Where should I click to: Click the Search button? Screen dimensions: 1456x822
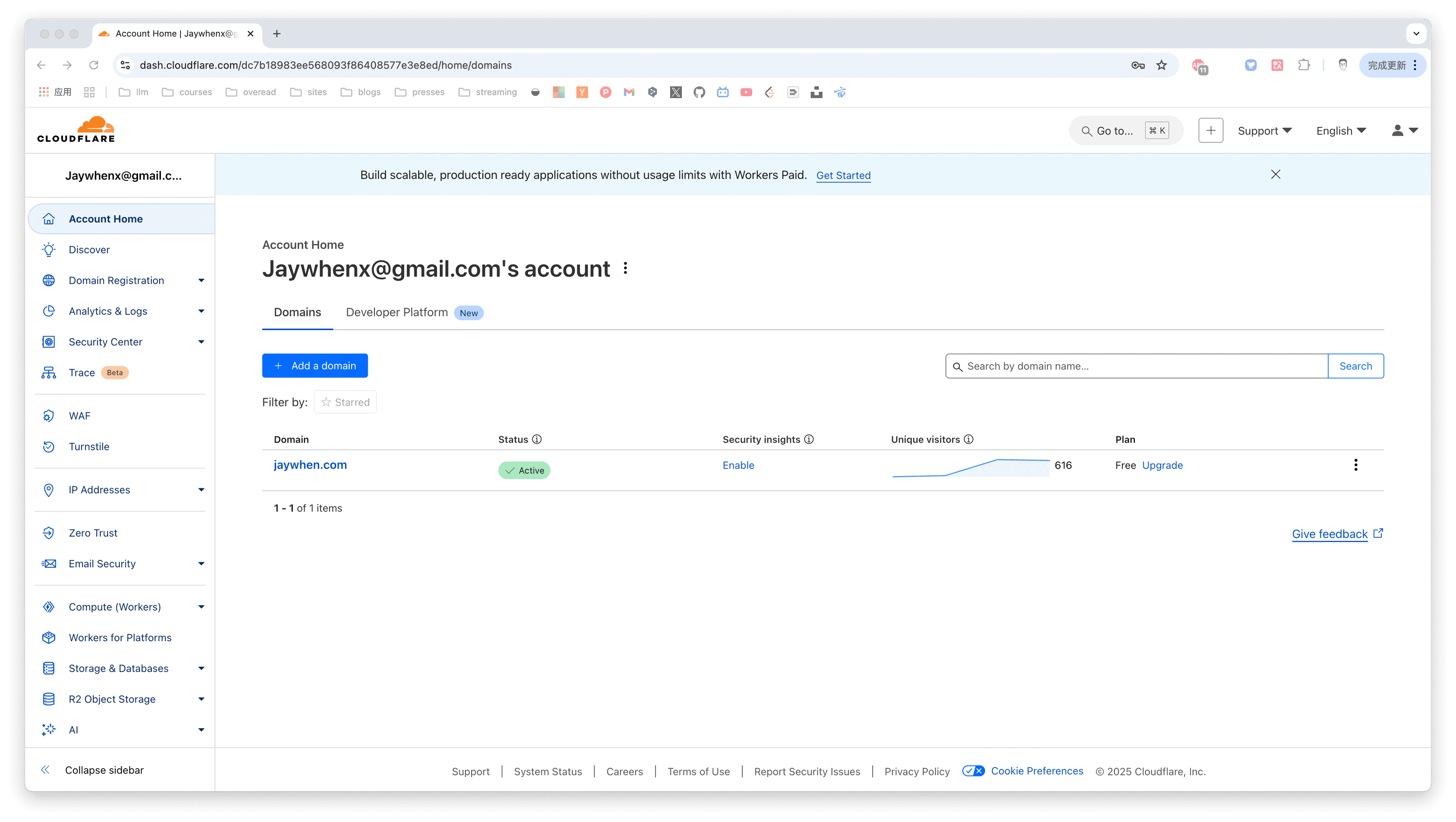pyautogui.click(x=1356, y=366)
